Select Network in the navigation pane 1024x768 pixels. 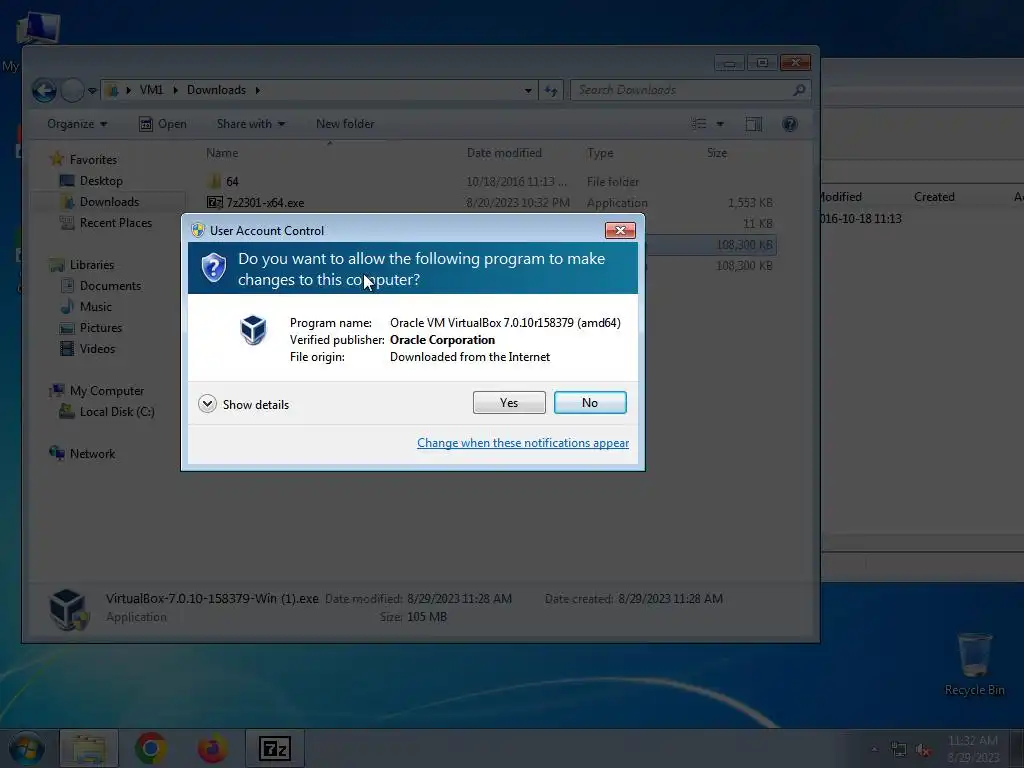point(92,453)
